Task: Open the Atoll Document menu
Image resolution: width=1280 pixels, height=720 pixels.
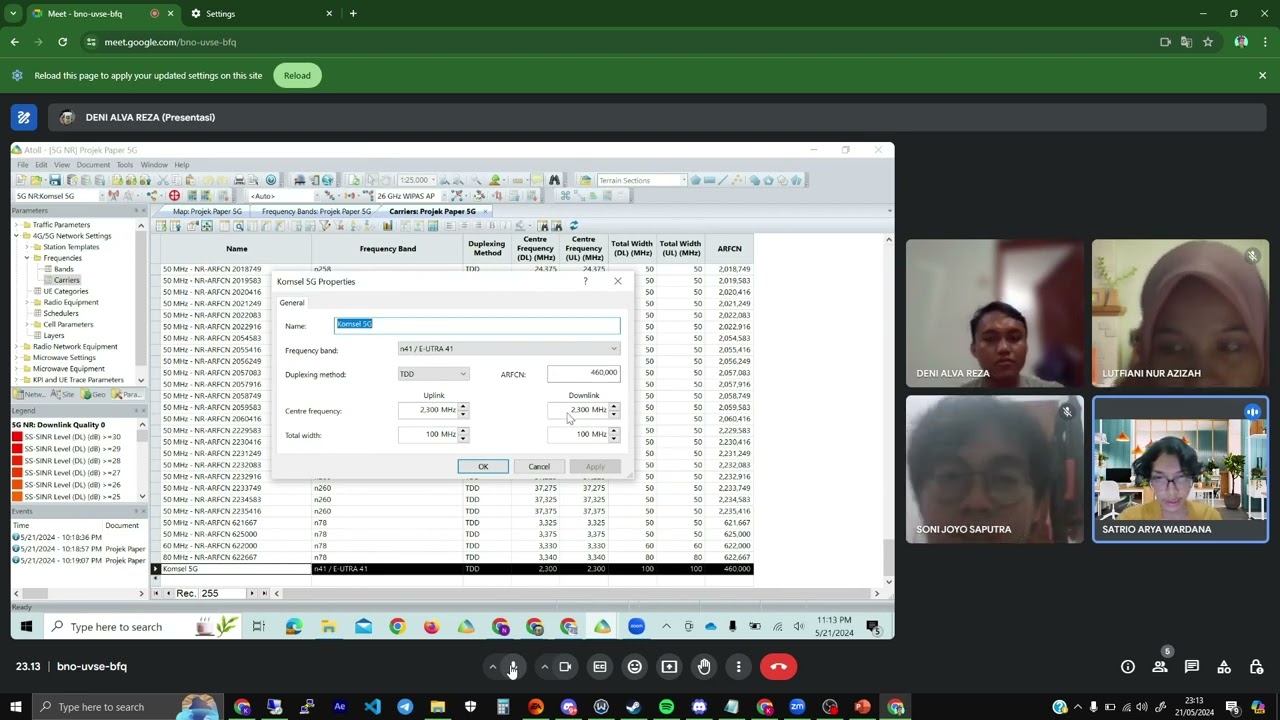Action: coord(93,165)
